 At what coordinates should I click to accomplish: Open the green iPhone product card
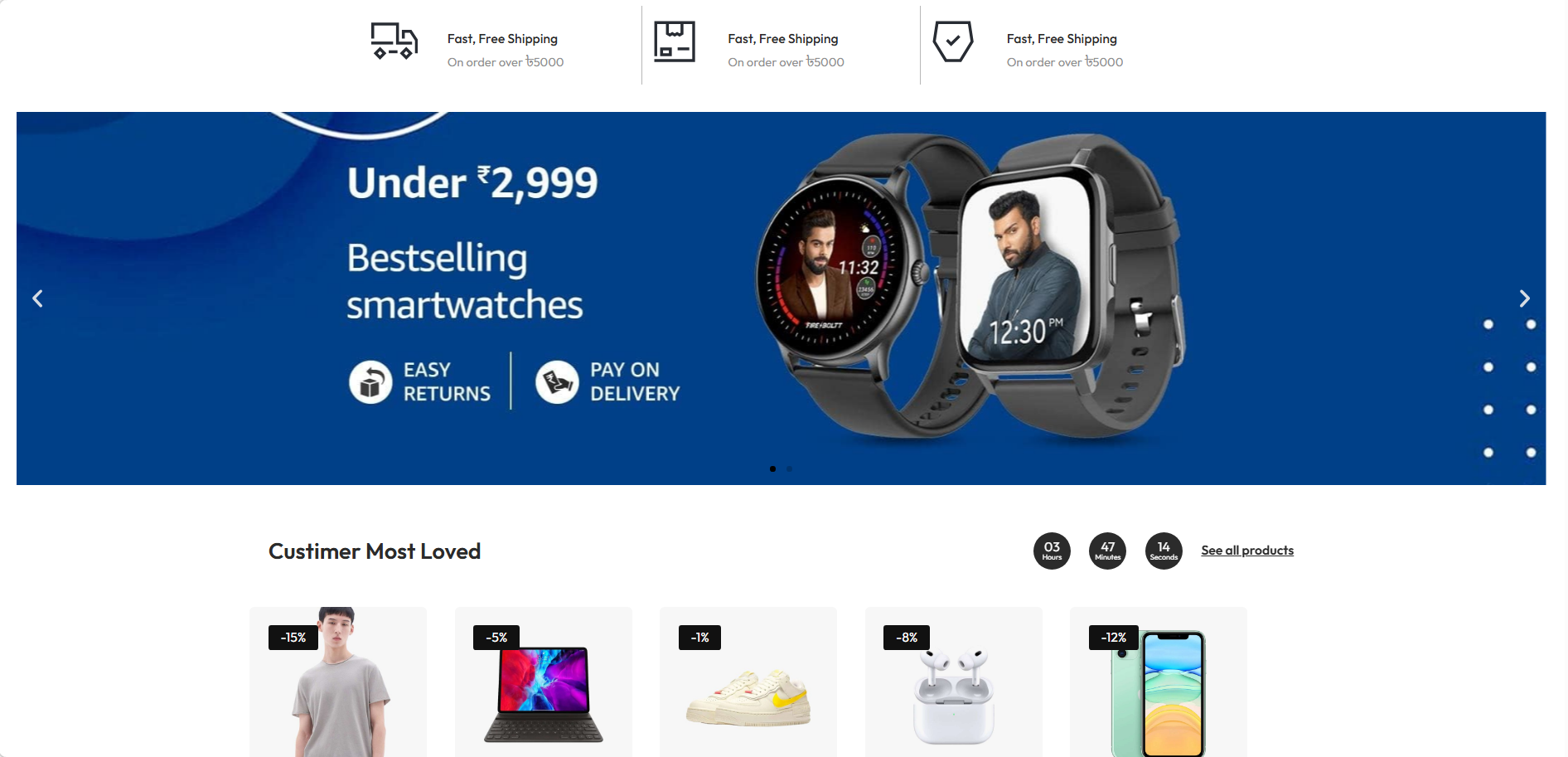(1159, 682)
